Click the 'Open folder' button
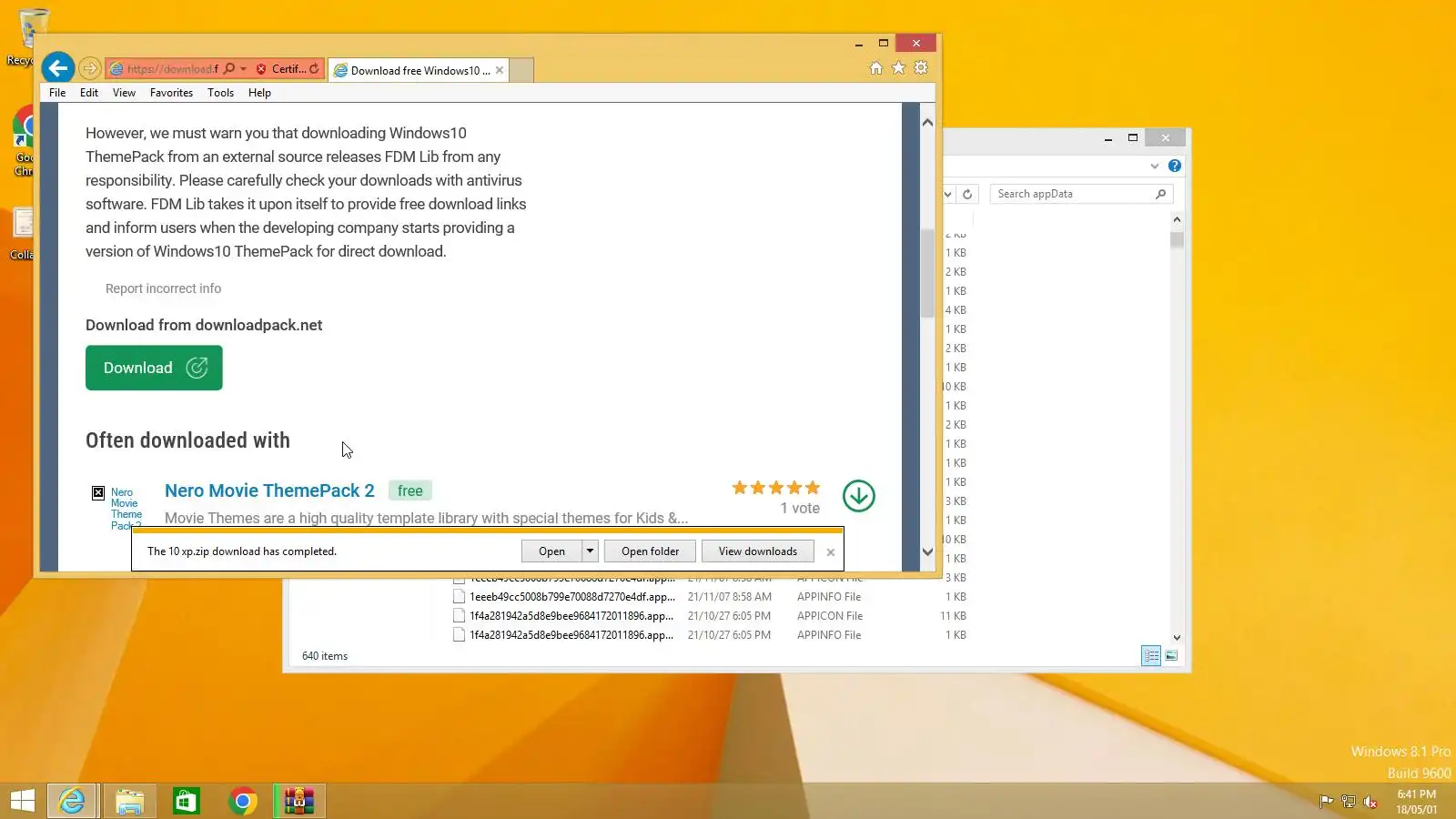The image size is (1456, 819). click(650, 551)
